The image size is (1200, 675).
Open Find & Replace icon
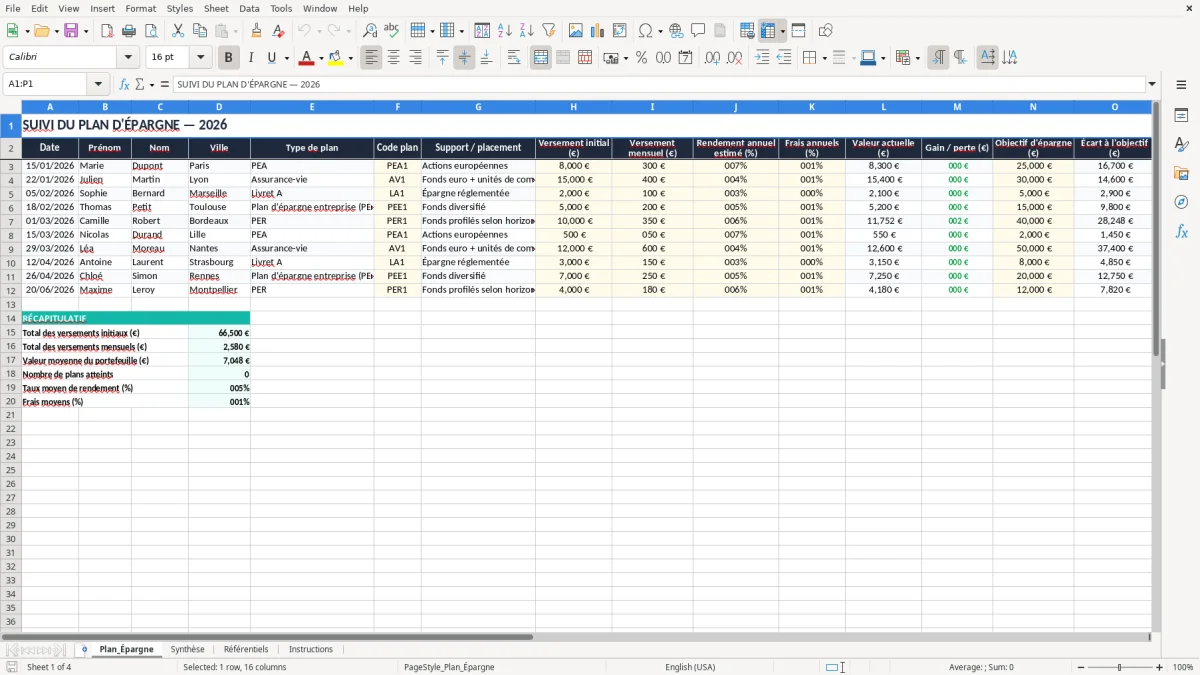(x=370, y=31)
